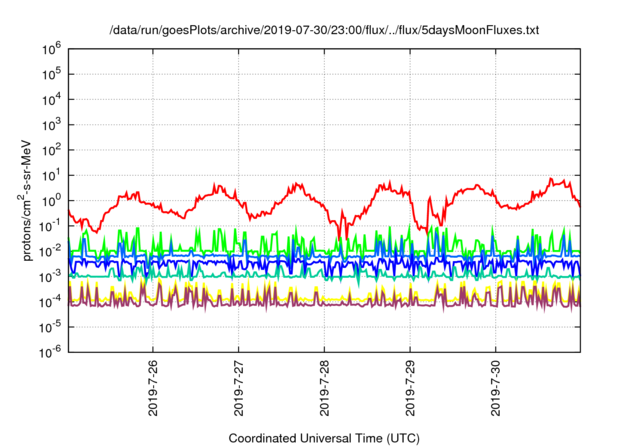This screenshot has width=640, height=448.
Task: Click the 10^-5 y-axis tick label
Action: [x=51, y=328]
